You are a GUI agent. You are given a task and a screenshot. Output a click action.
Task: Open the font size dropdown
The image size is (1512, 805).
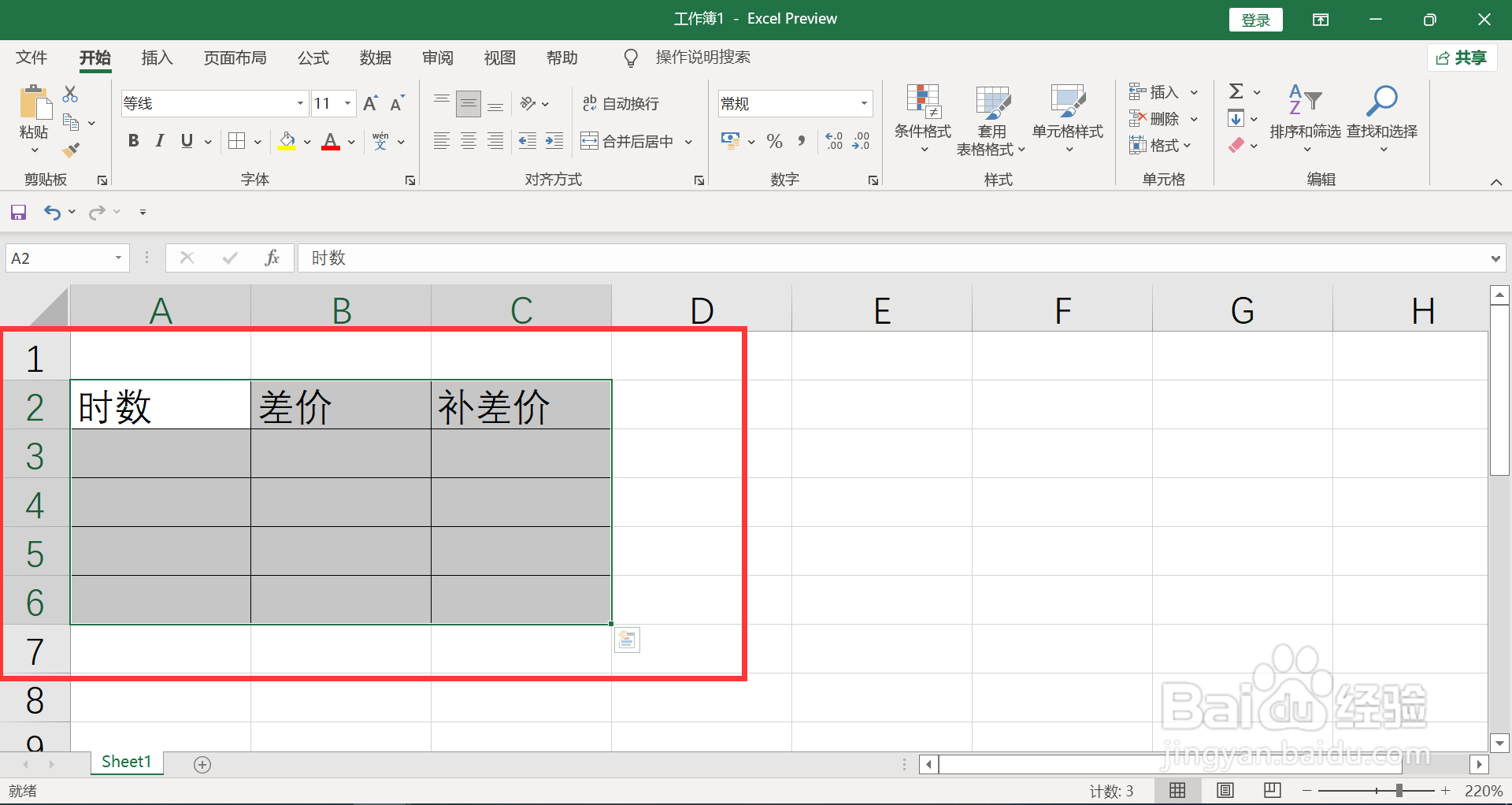(347, 103)
